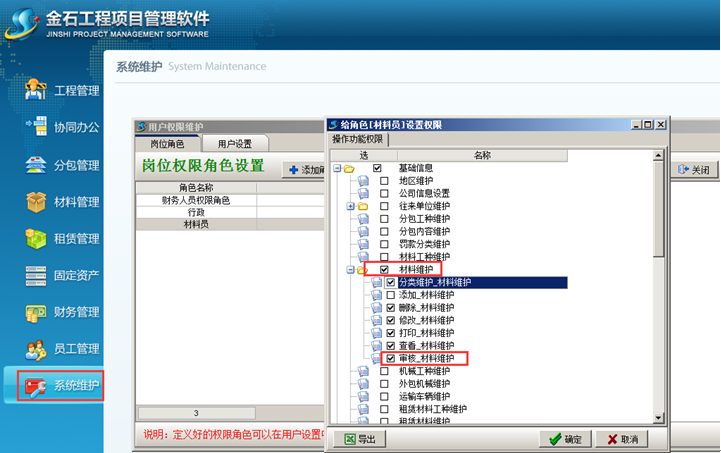This screenshot has width=721, height=453.
Task: Tick the 地区维护 checkbox
Action: point(384,181)
